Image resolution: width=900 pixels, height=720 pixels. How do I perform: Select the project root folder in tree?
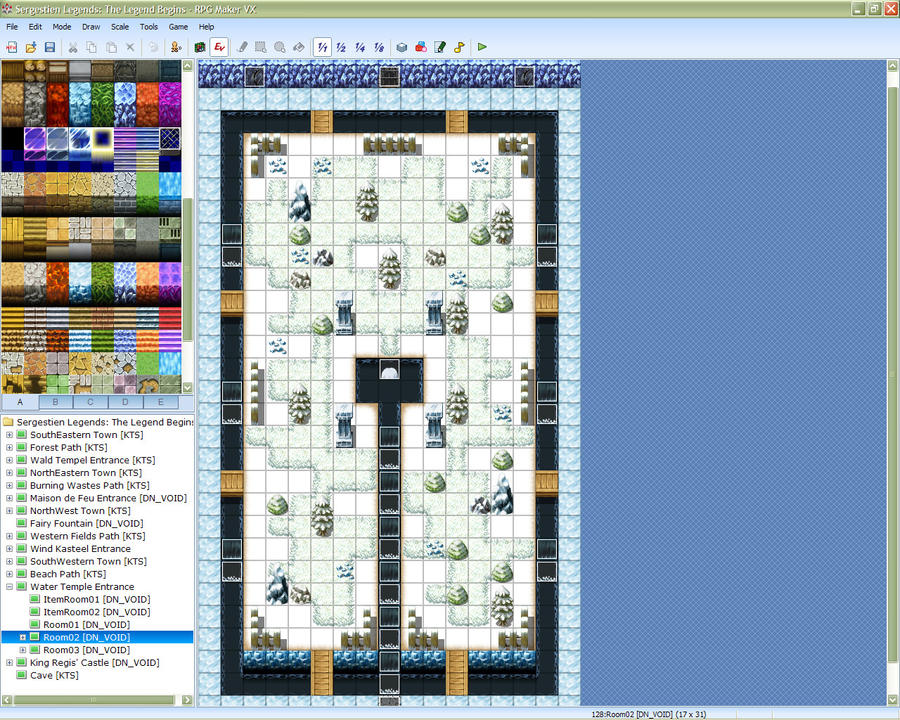pos(103,422)
